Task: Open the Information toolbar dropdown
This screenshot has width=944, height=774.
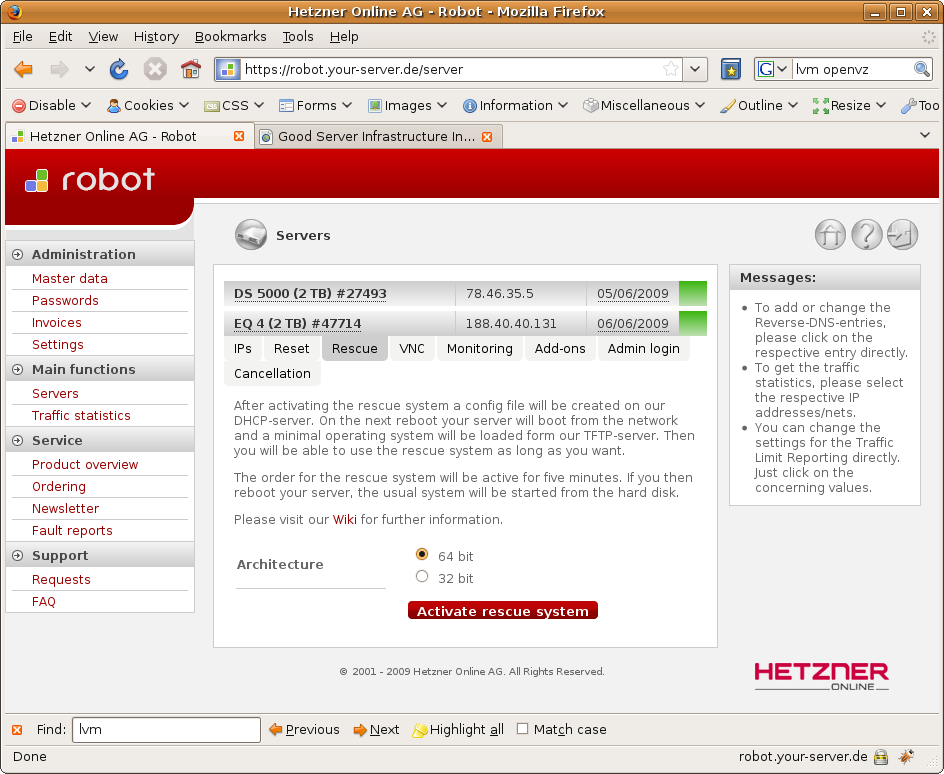Action: pyautogui.click(x=515, y=105)
